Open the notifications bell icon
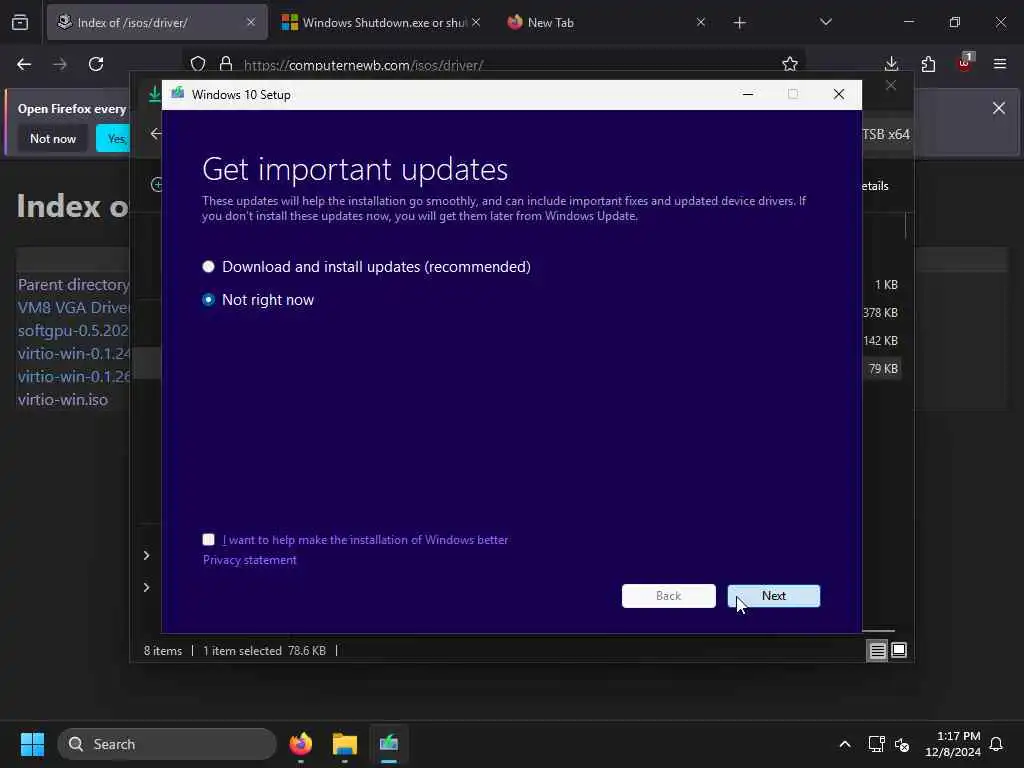1024x768 pixels. click(996, 744)
